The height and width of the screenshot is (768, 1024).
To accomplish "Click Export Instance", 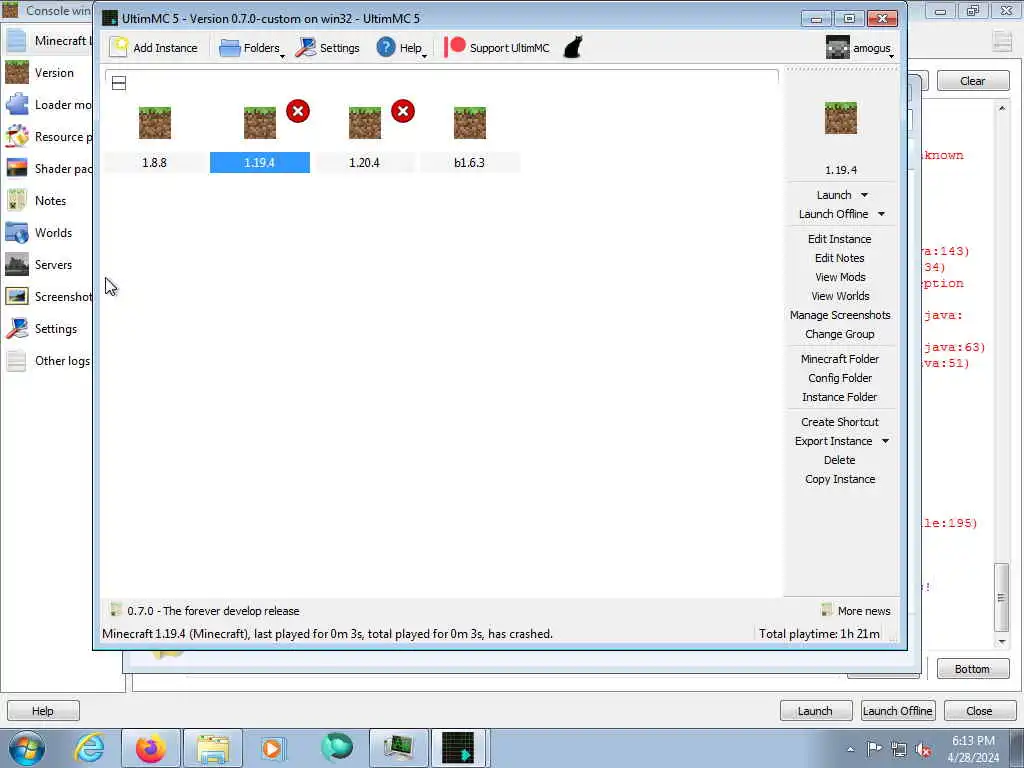I will pos(833,441).
